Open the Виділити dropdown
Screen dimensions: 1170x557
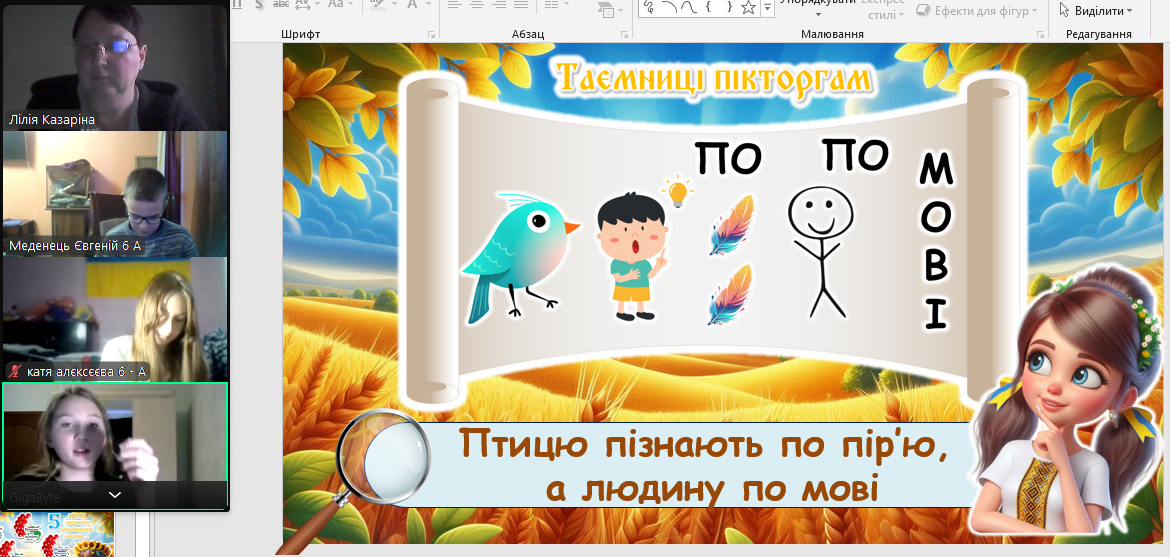tap(1095, 10)
